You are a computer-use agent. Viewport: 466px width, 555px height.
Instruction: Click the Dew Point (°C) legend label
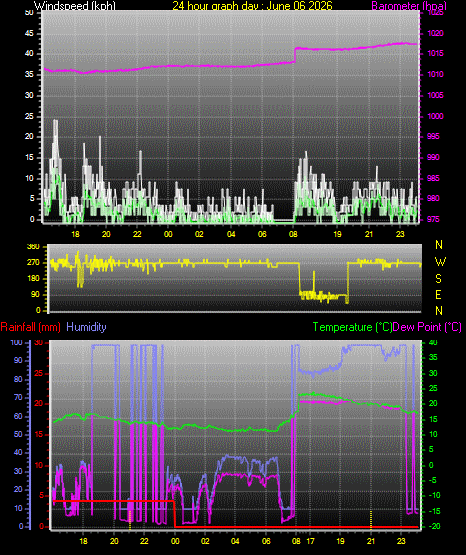427,327
